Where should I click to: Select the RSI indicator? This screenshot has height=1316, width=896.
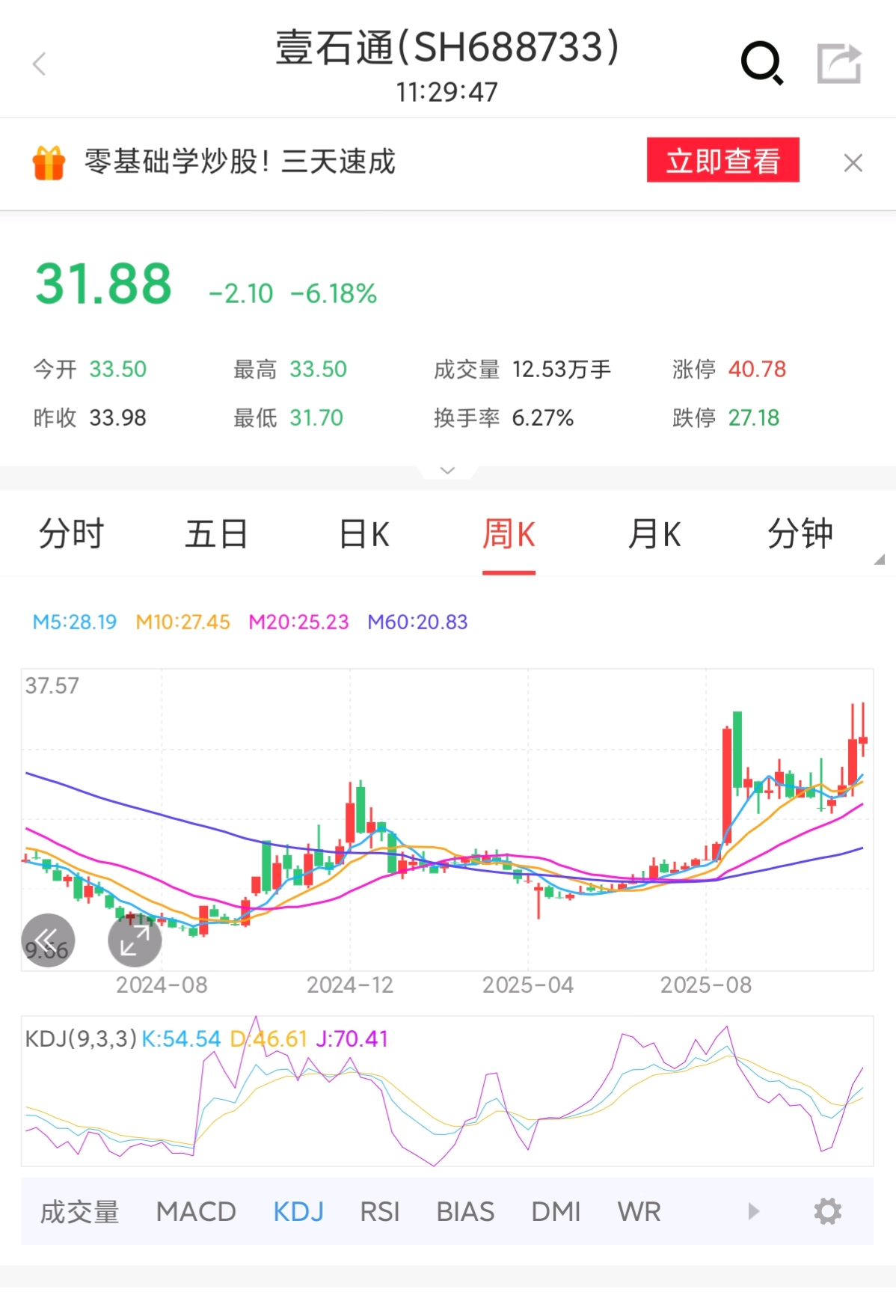[380, 1212]
